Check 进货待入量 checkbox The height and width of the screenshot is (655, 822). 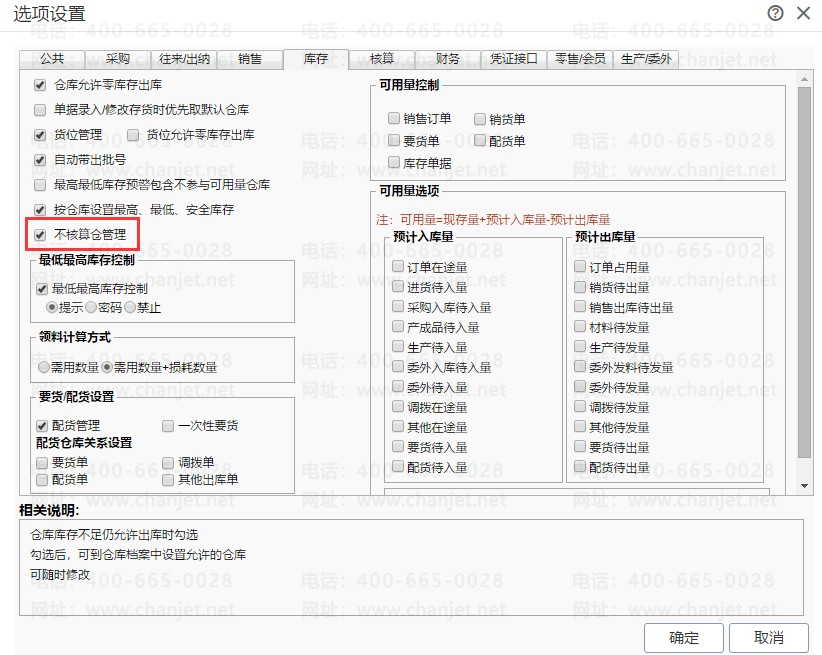point(398,287)
